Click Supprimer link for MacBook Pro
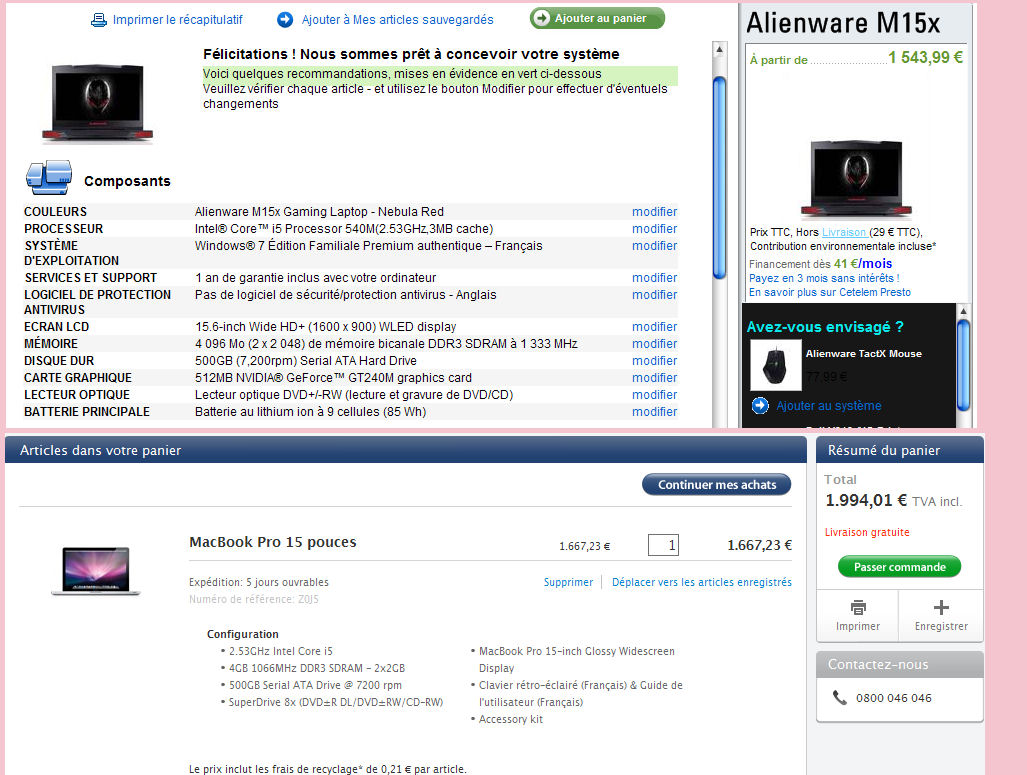This screenshot has height=775, width=1027. tap(568, 582)
